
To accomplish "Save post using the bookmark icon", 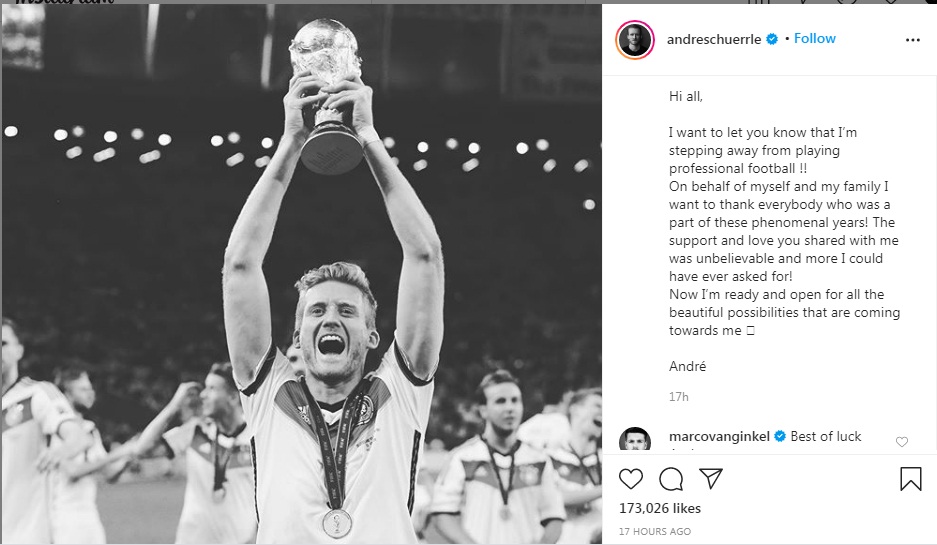I will point(910,479).
